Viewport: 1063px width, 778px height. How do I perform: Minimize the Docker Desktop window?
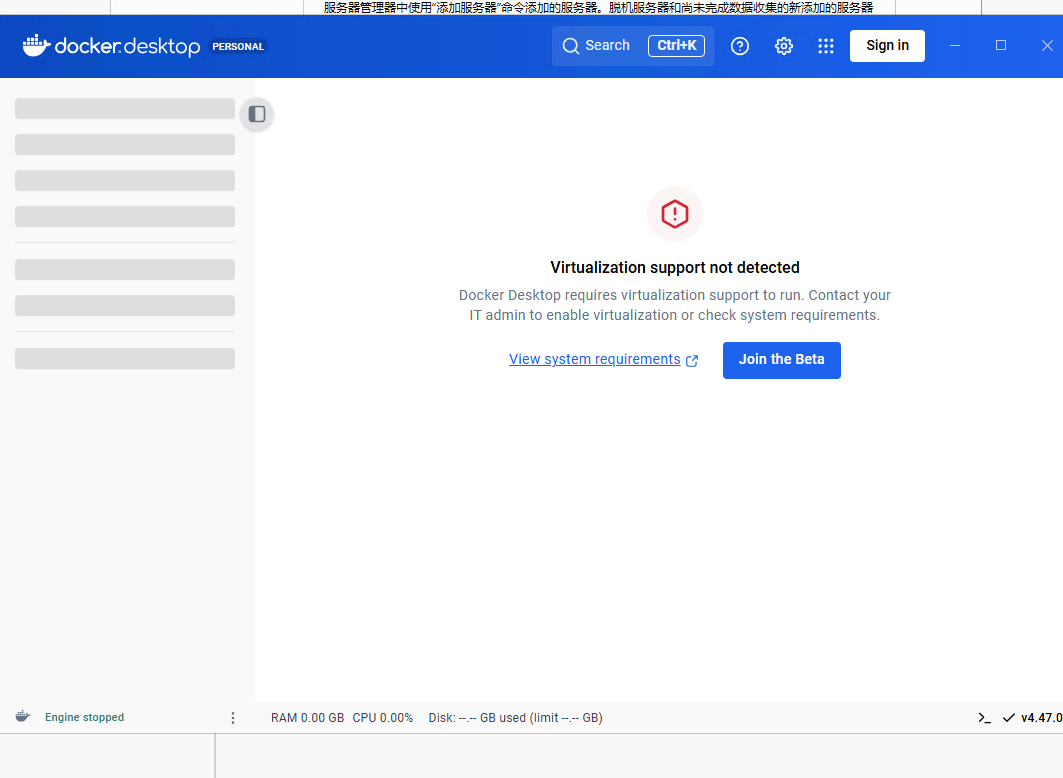(955, 45)
